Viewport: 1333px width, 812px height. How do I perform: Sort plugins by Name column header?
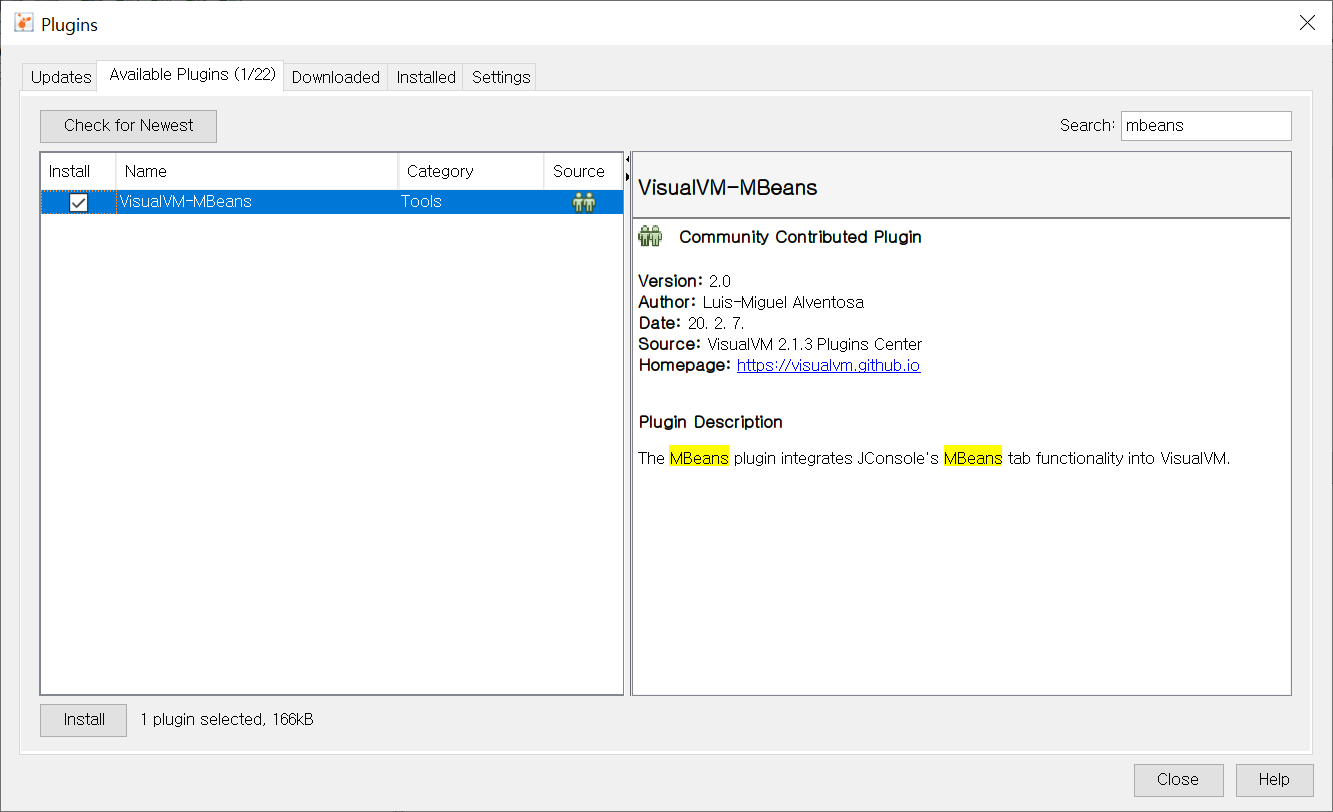pos(257,171)
